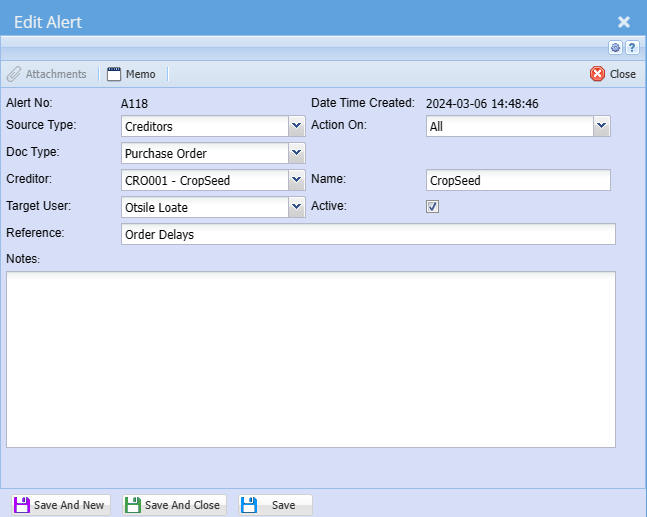Click the Reference field with Order Delays

click(x=367, y=234)
